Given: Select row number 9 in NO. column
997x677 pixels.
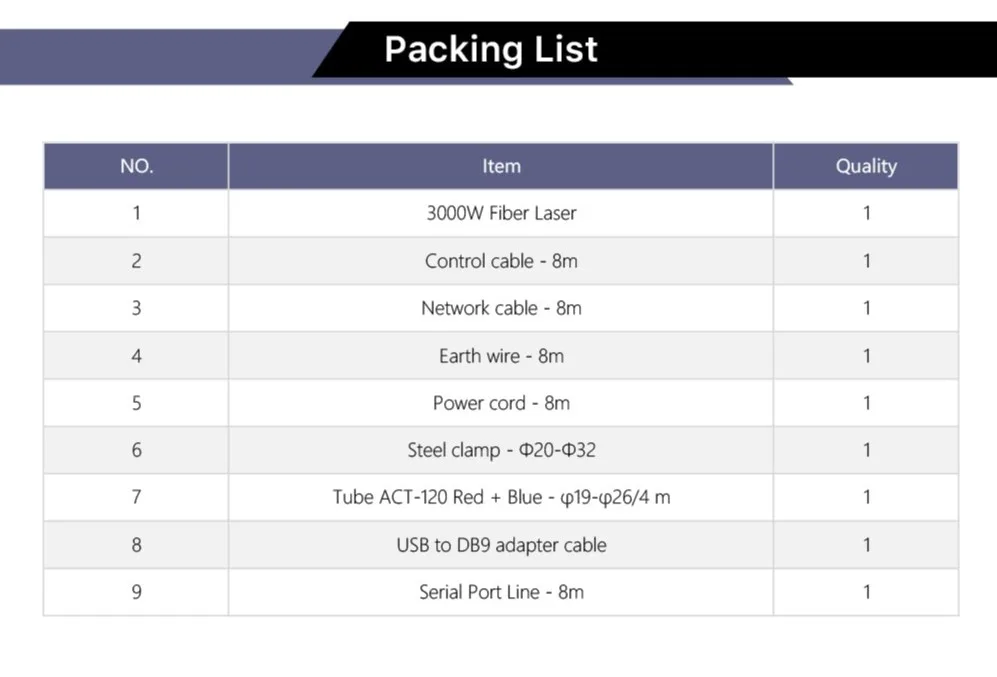Looking at the screenshot, I should click(136, 592).
